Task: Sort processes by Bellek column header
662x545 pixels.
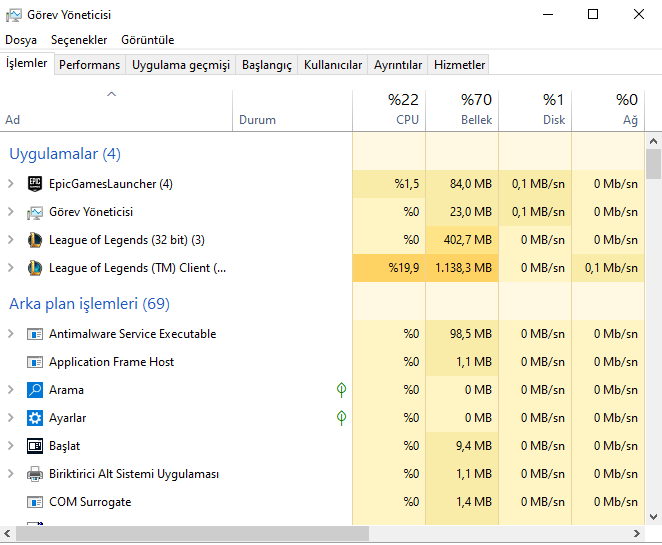Action: 462,110
